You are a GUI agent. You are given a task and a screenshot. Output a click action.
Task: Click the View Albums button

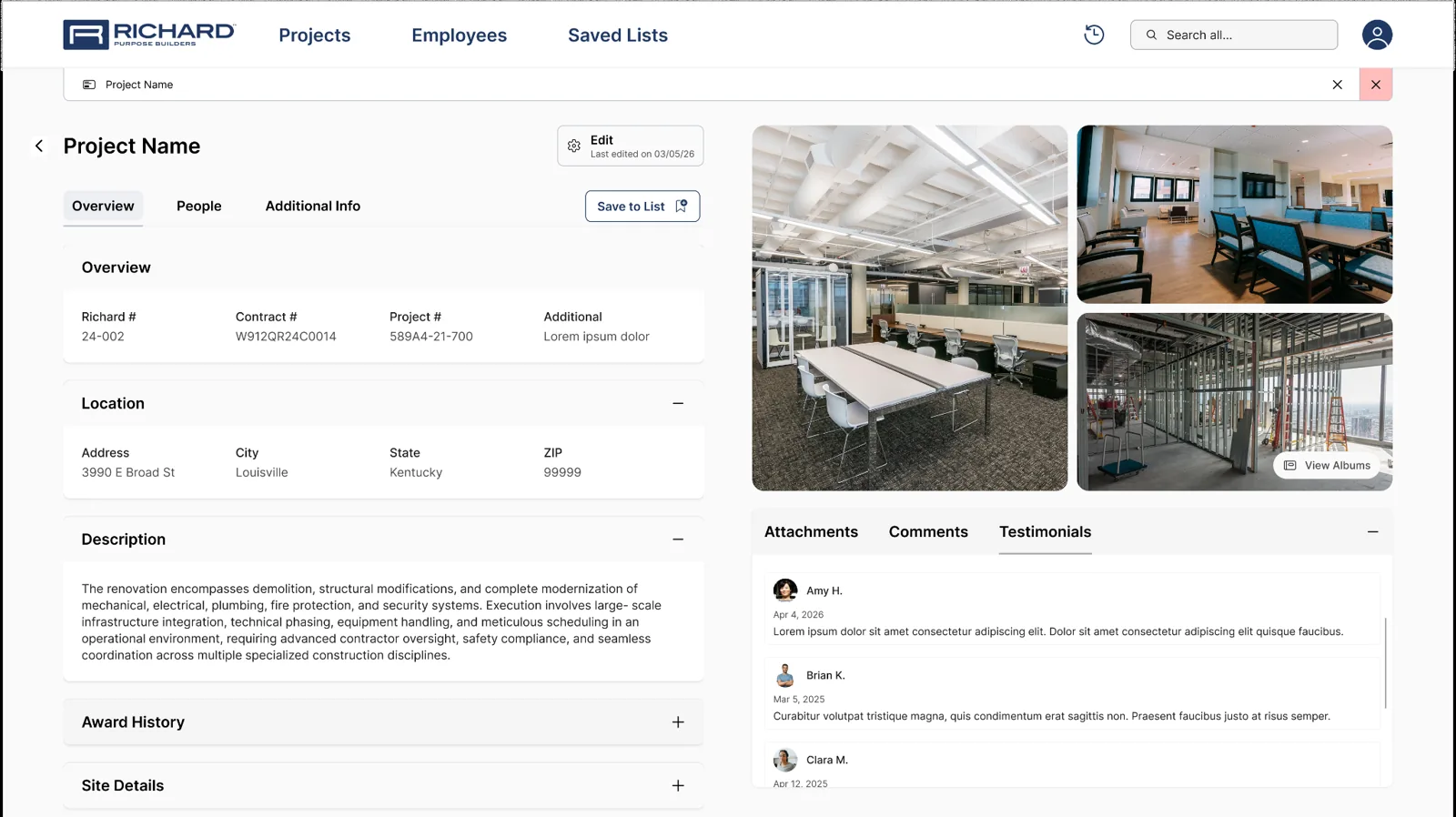1328,465
